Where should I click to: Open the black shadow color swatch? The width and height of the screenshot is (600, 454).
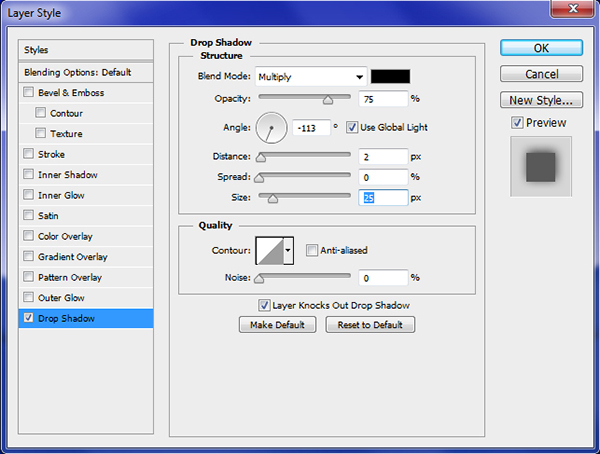click(x=390, y=76)
